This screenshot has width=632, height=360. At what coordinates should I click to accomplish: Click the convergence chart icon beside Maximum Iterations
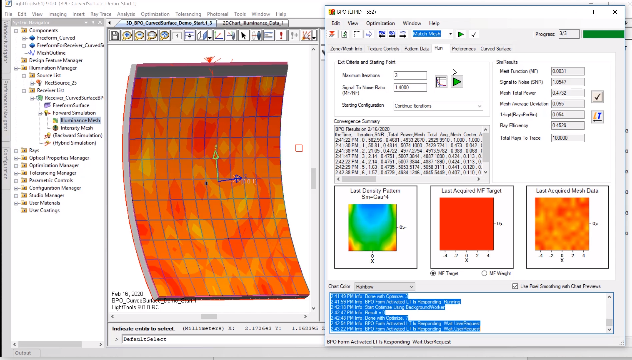point(441,82)
